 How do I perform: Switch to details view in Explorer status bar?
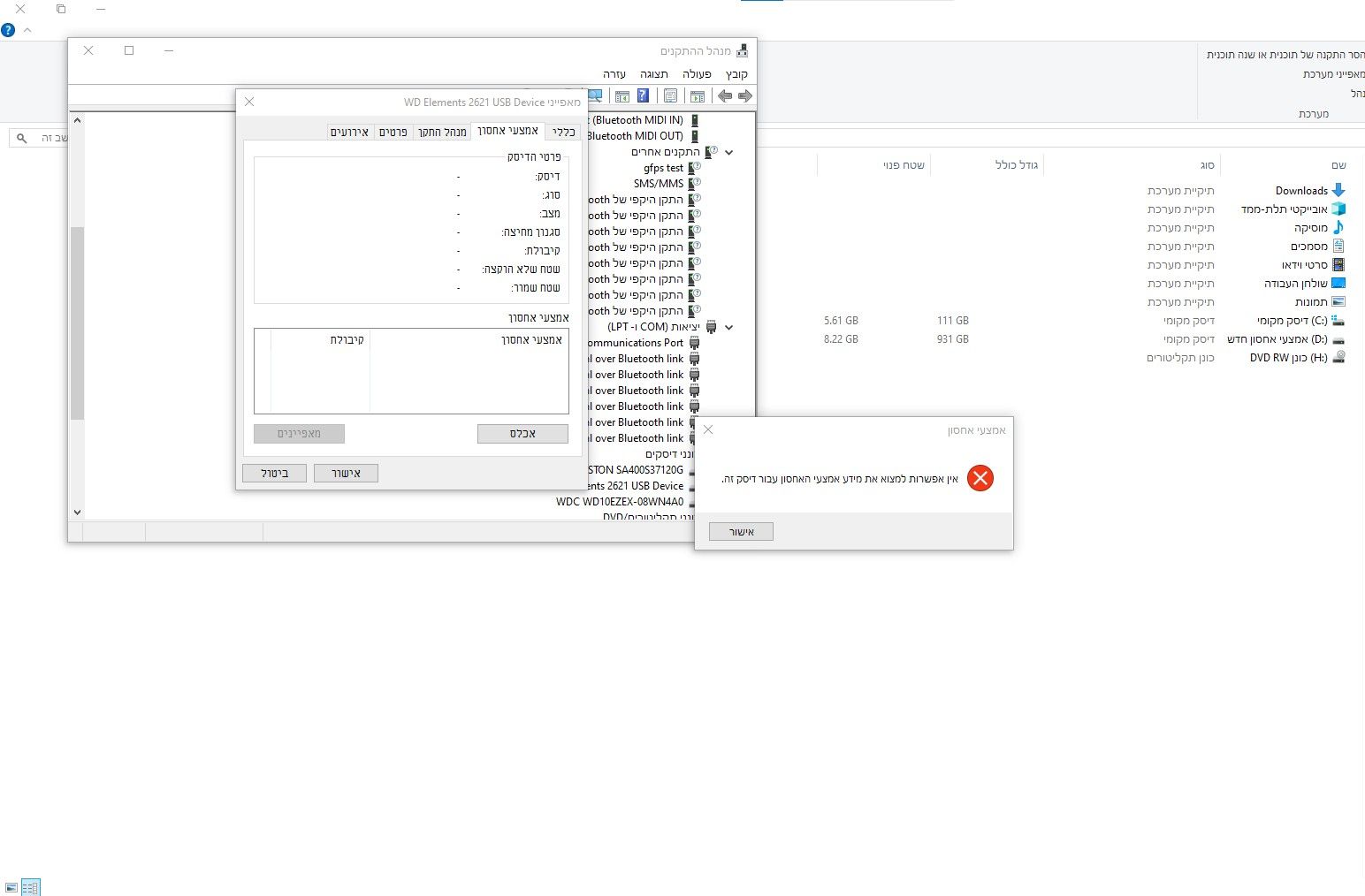coord(30,887)
